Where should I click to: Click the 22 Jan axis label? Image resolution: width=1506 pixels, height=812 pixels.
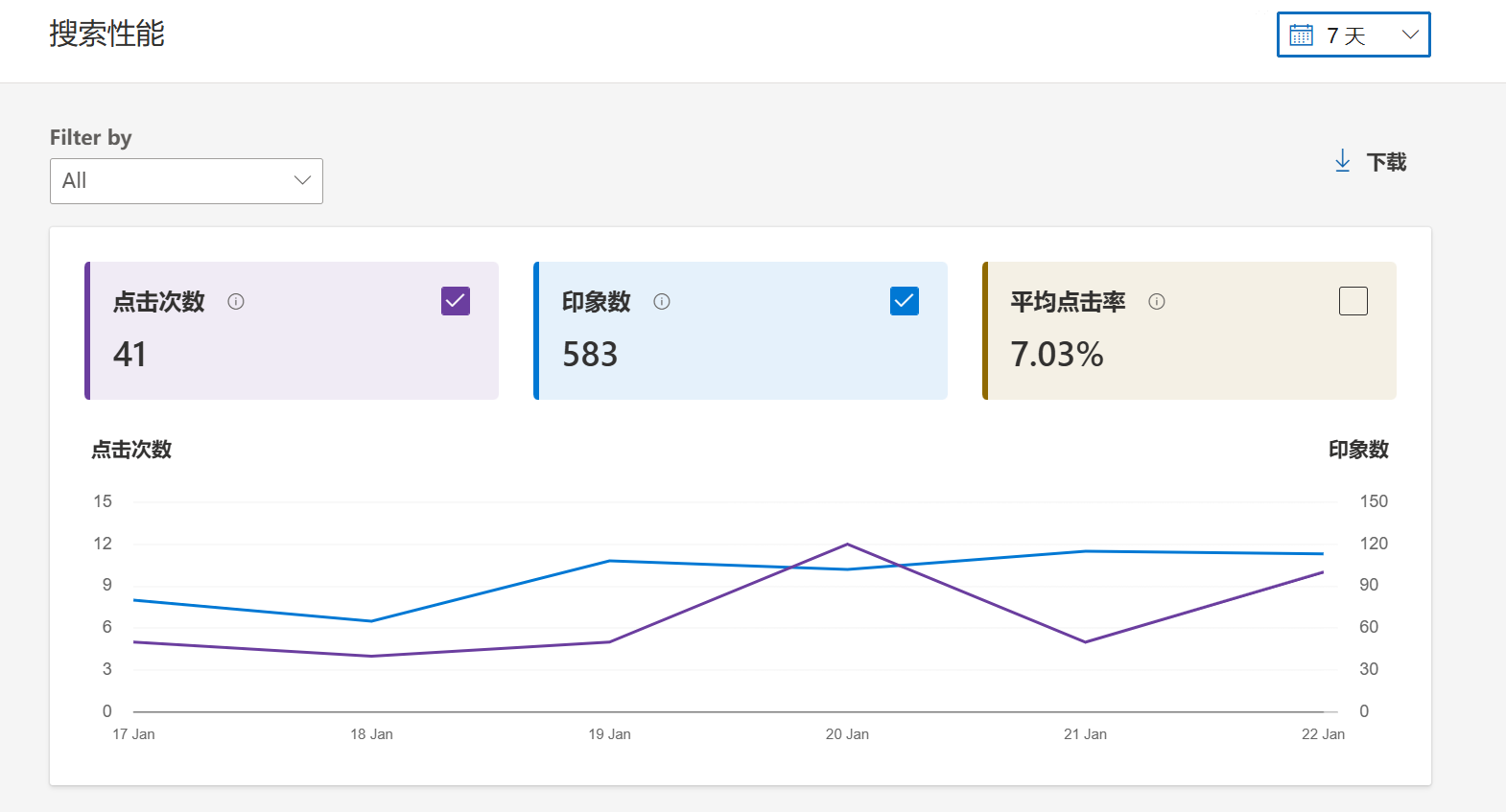tap(1323, 734)
